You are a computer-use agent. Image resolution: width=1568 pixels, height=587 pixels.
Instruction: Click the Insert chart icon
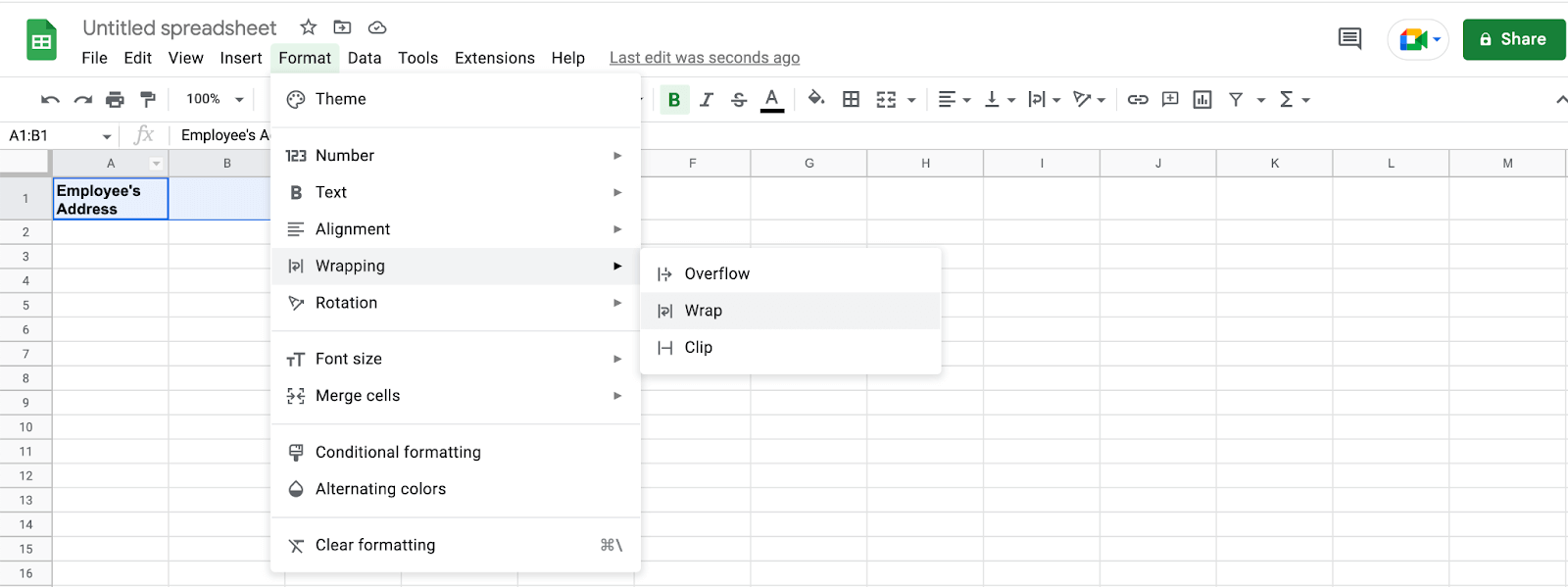1202,99
